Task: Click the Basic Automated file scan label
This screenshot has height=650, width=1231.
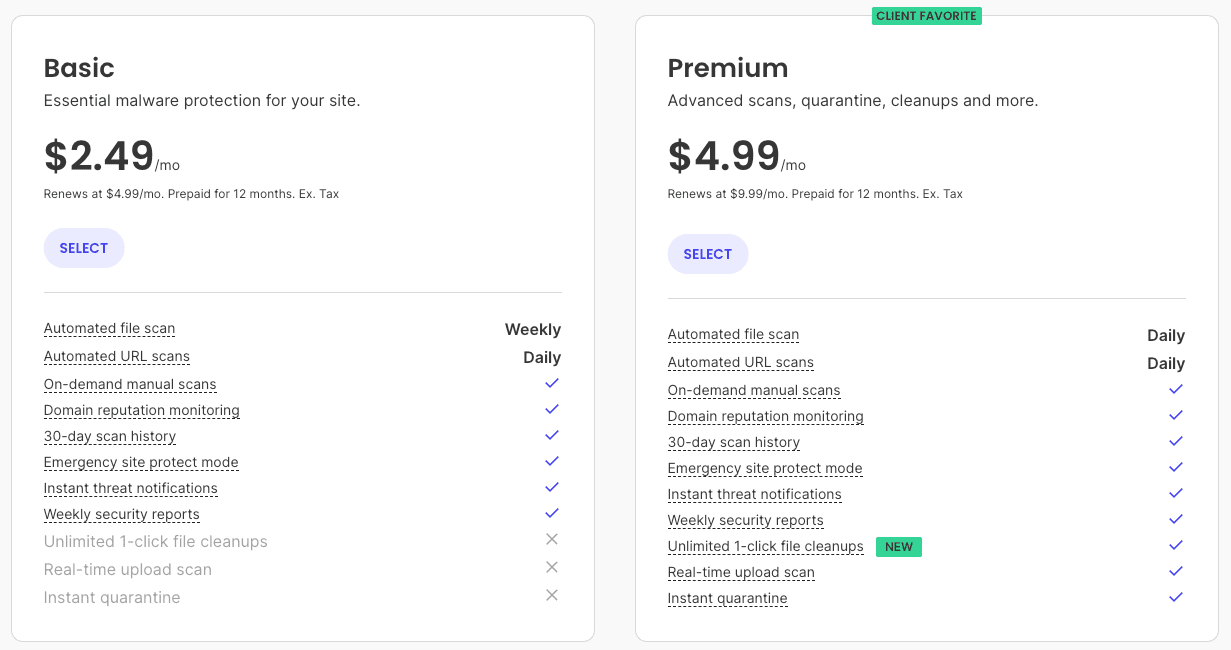Action: (109, 328)
